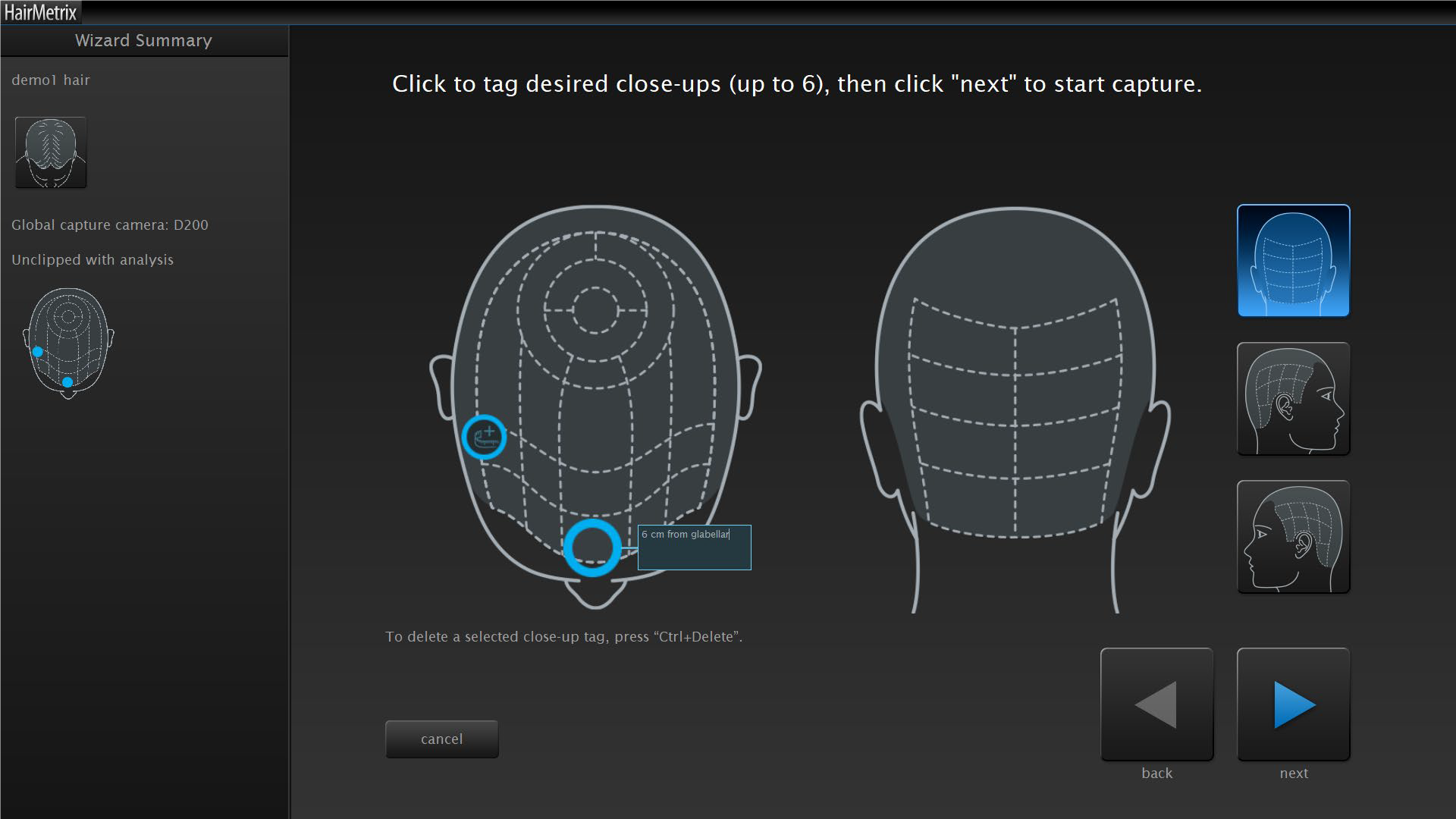Click the blue next arrow icon
This screenshot has width=1456, height=819.
[x=1293, y=704]
